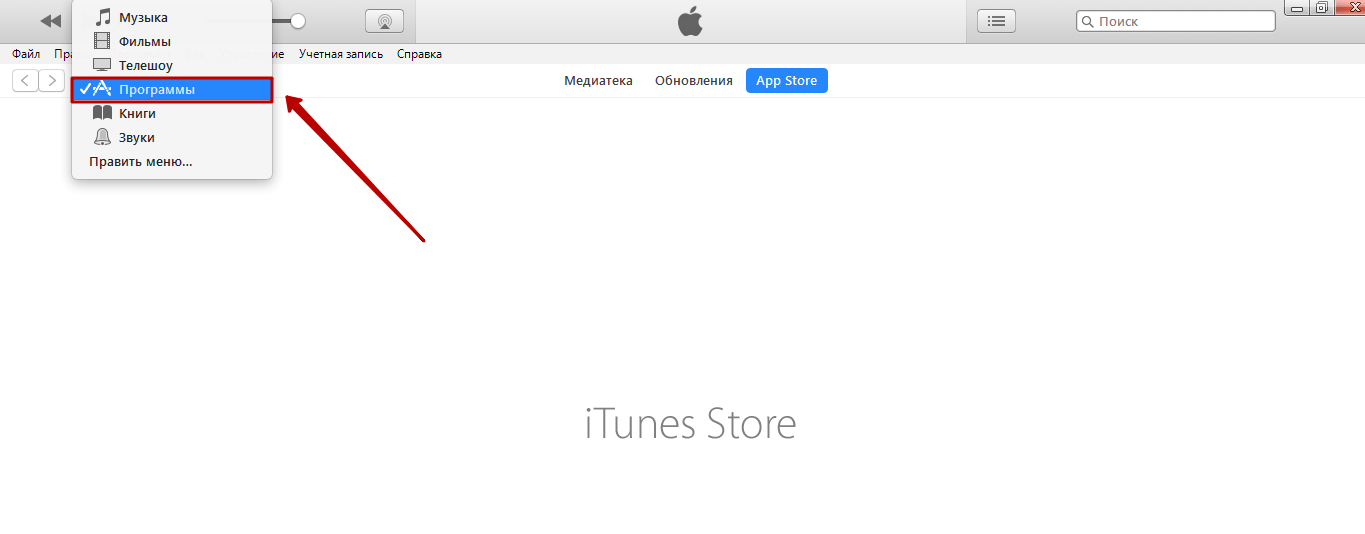
Task: Select the checked Программы menu entry
Action: coord(172,89)
